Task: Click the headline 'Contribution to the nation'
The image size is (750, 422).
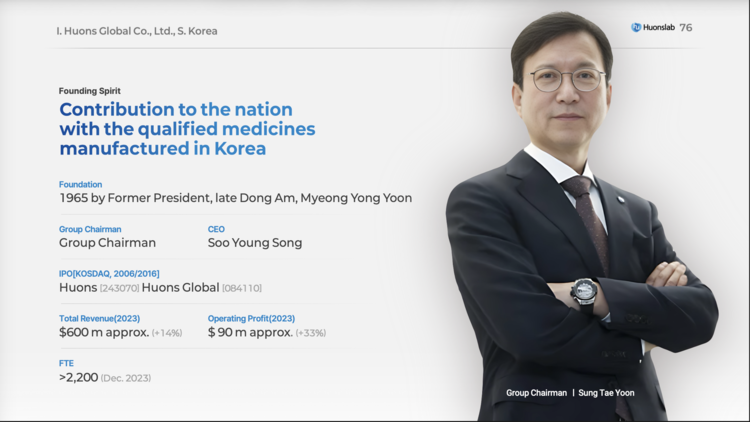Action: pyautogui.click(x=176, y=110)
